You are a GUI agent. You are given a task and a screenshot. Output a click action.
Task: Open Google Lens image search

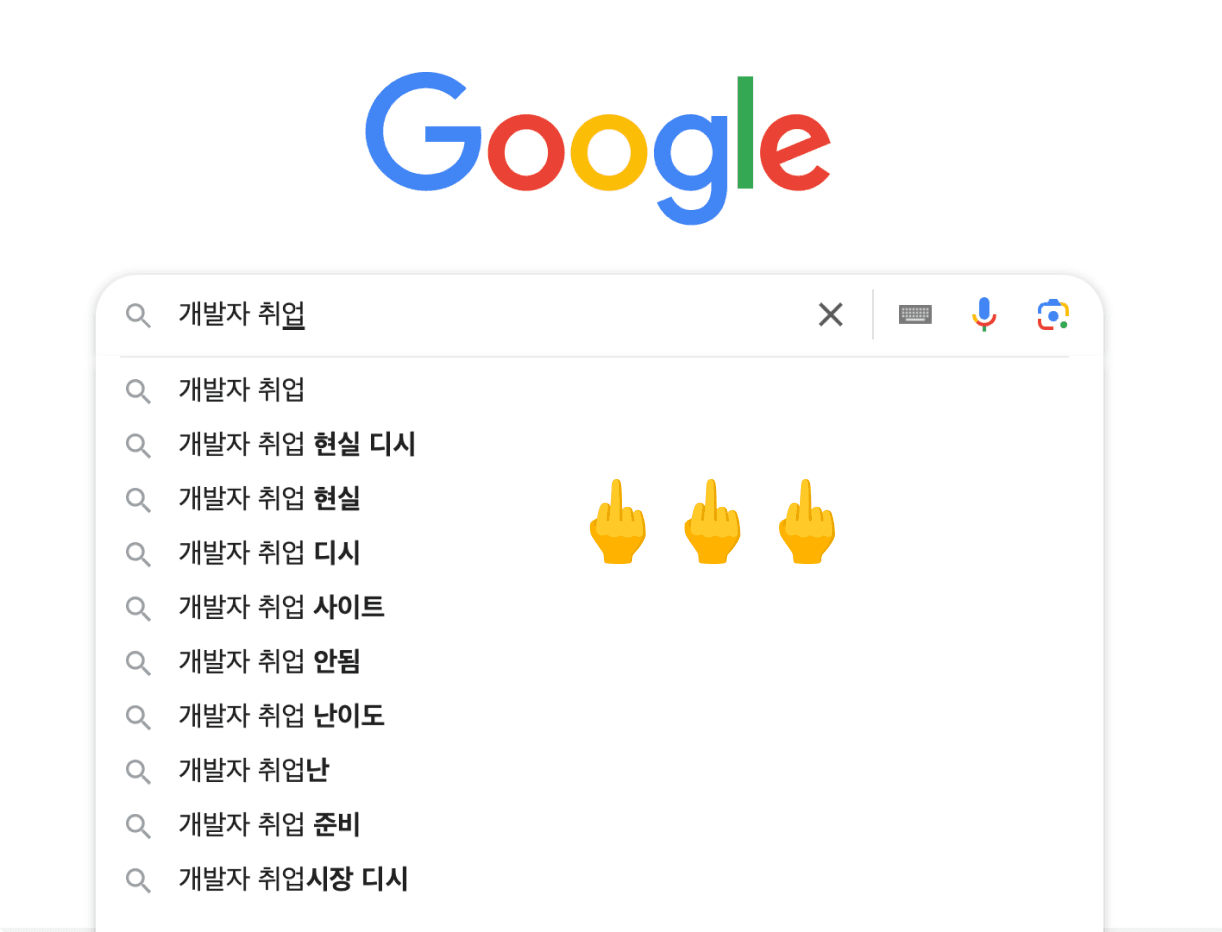point(1052,315)
